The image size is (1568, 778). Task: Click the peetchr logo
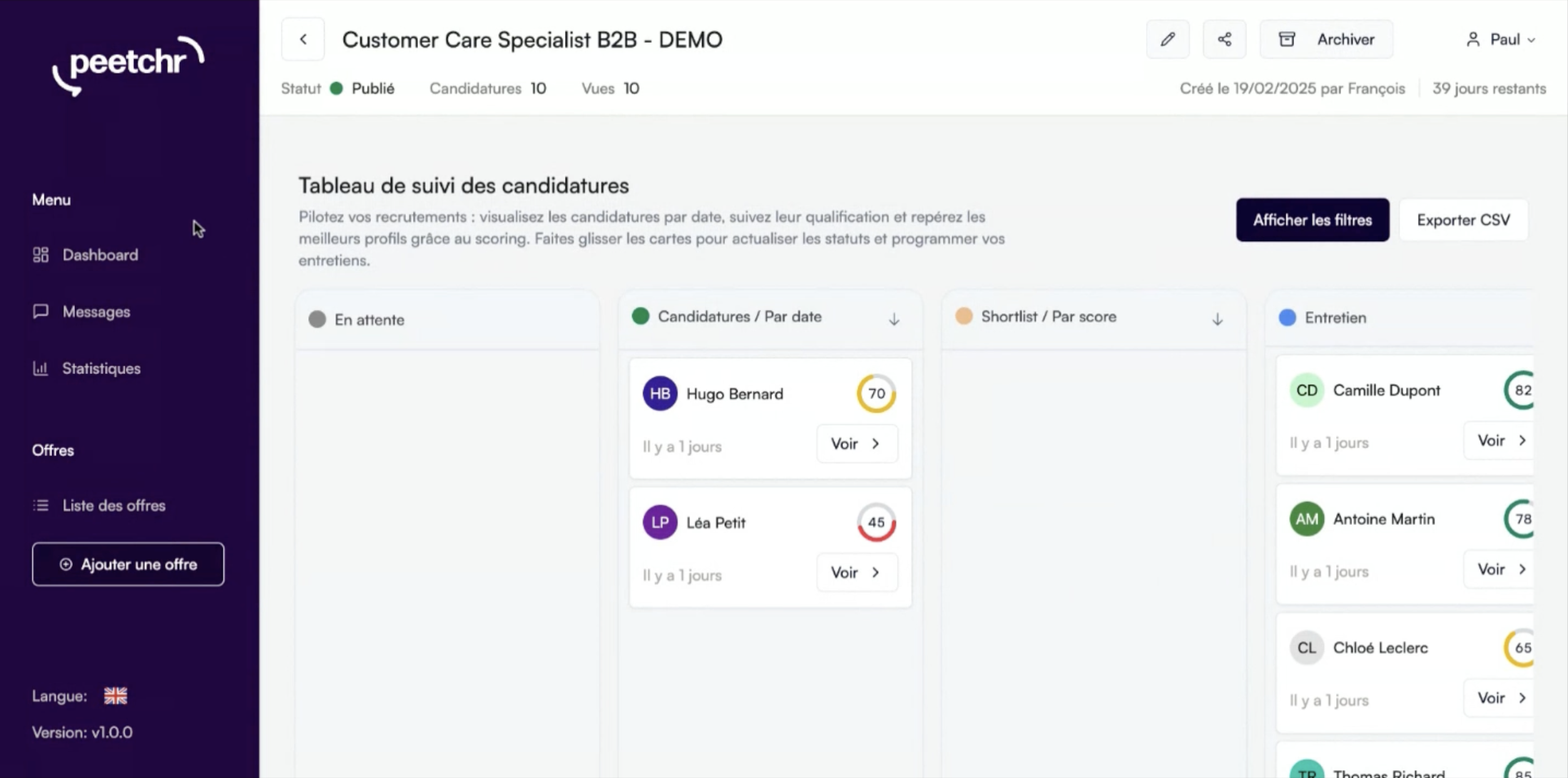128,64
